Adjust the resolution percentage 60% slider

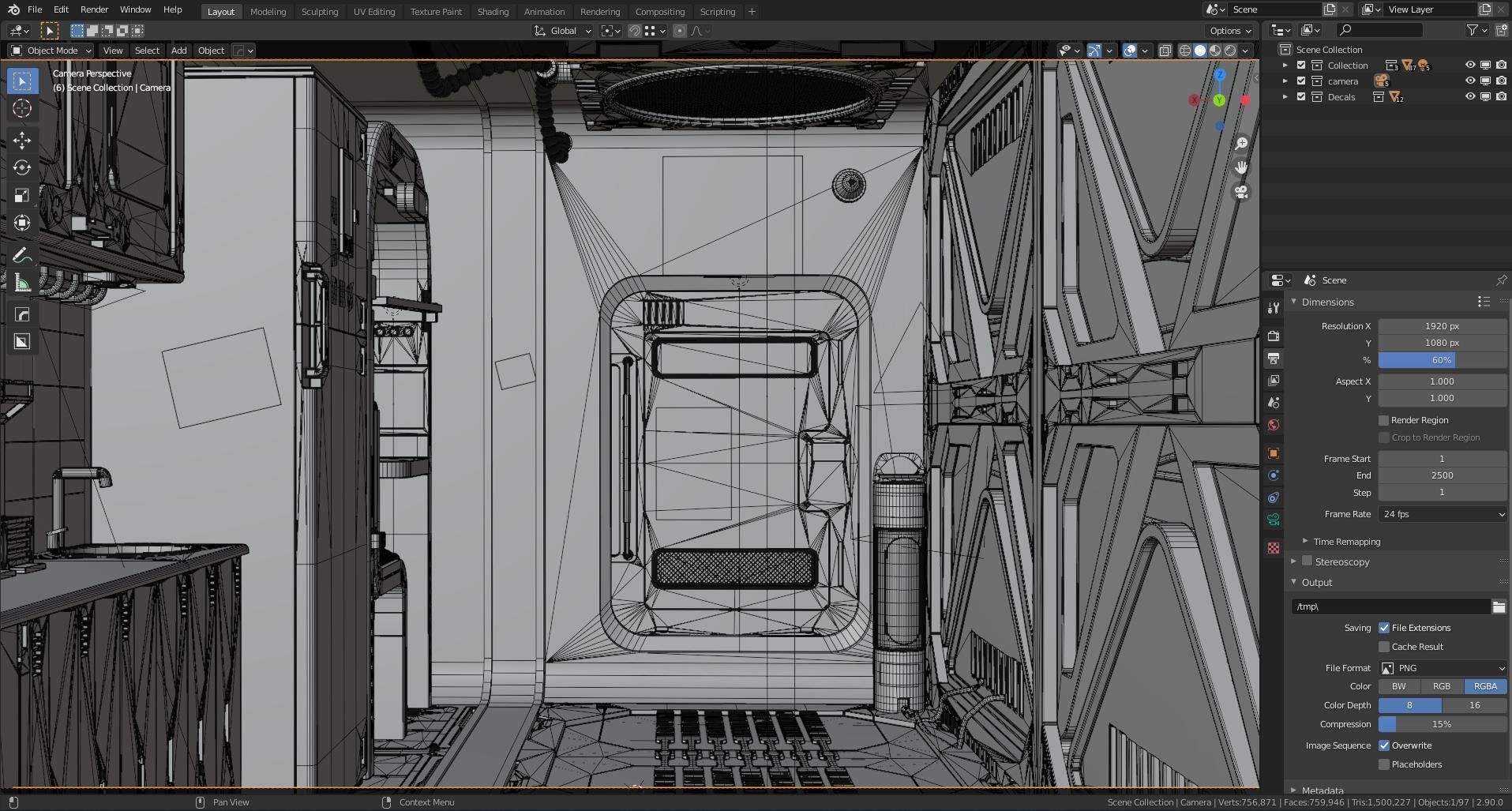tap(1442, 360)
